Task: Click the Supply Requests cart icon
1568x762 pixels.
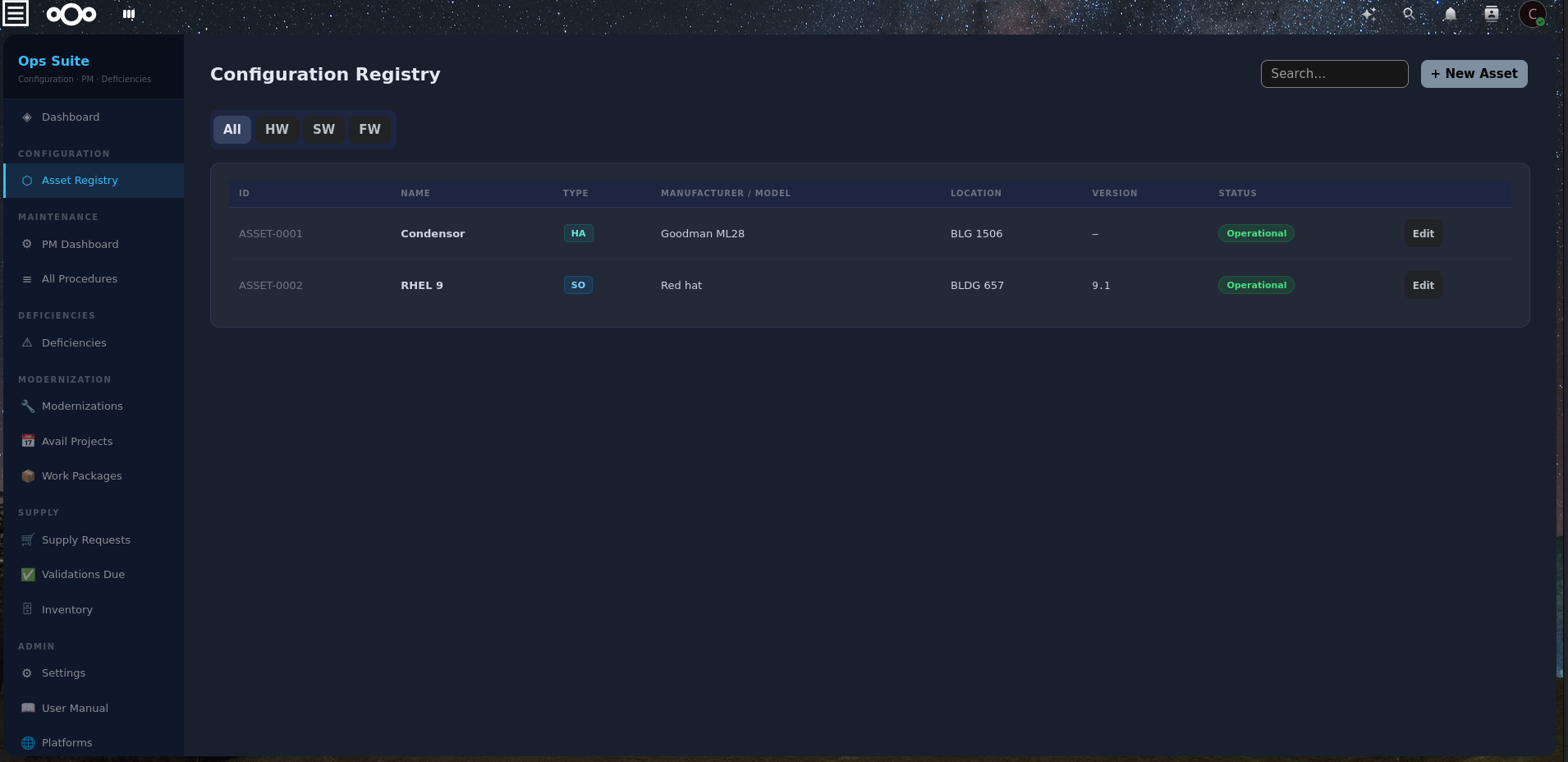Action: tap(28, 540)
